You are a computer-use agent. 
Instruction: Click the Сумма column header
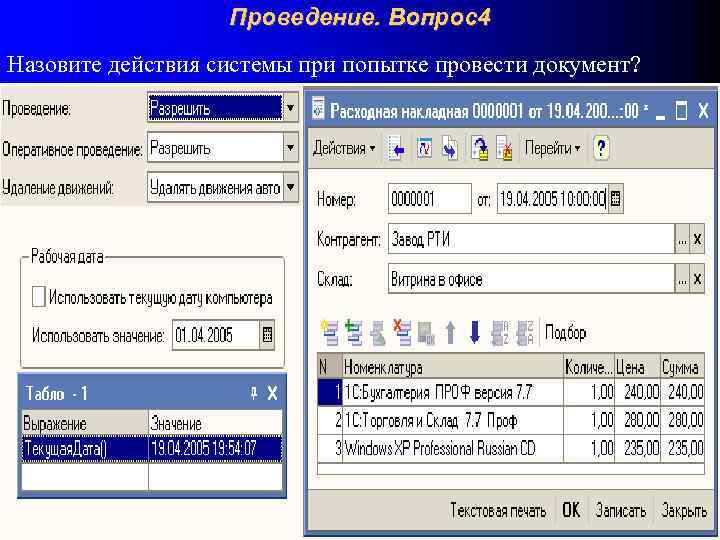pos(682,366)
